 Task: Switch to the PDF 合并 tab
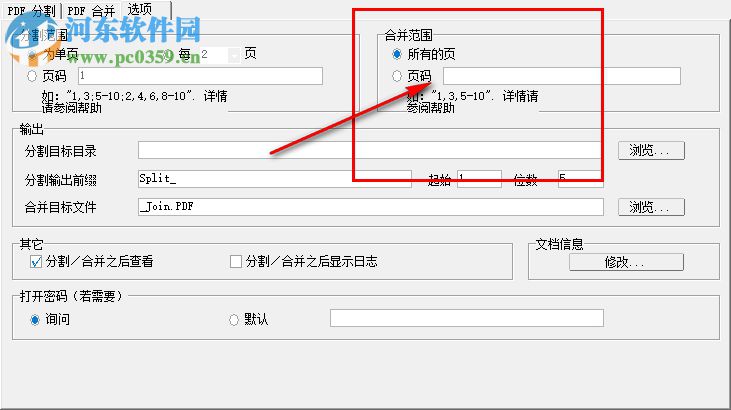[91, 10]
